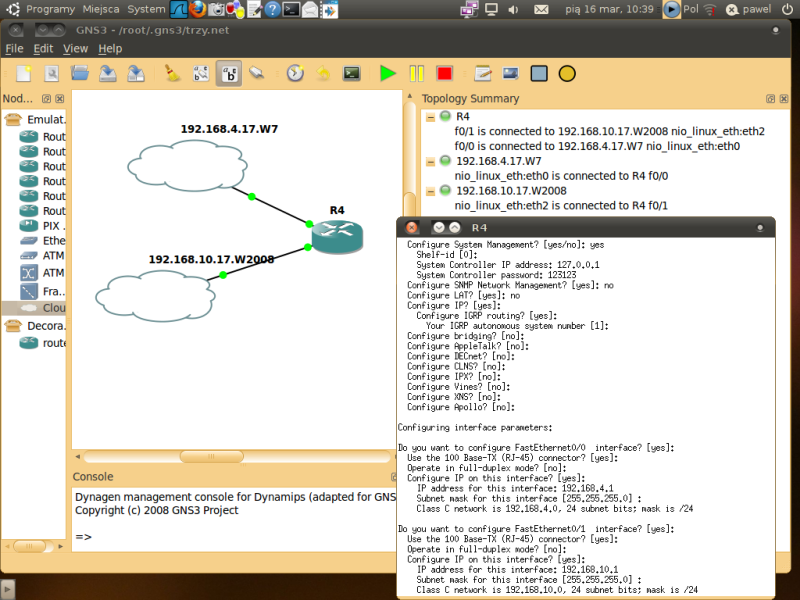
Task: Click the canvas horizontal scrollbar thumb
Action: click(212, 456)
